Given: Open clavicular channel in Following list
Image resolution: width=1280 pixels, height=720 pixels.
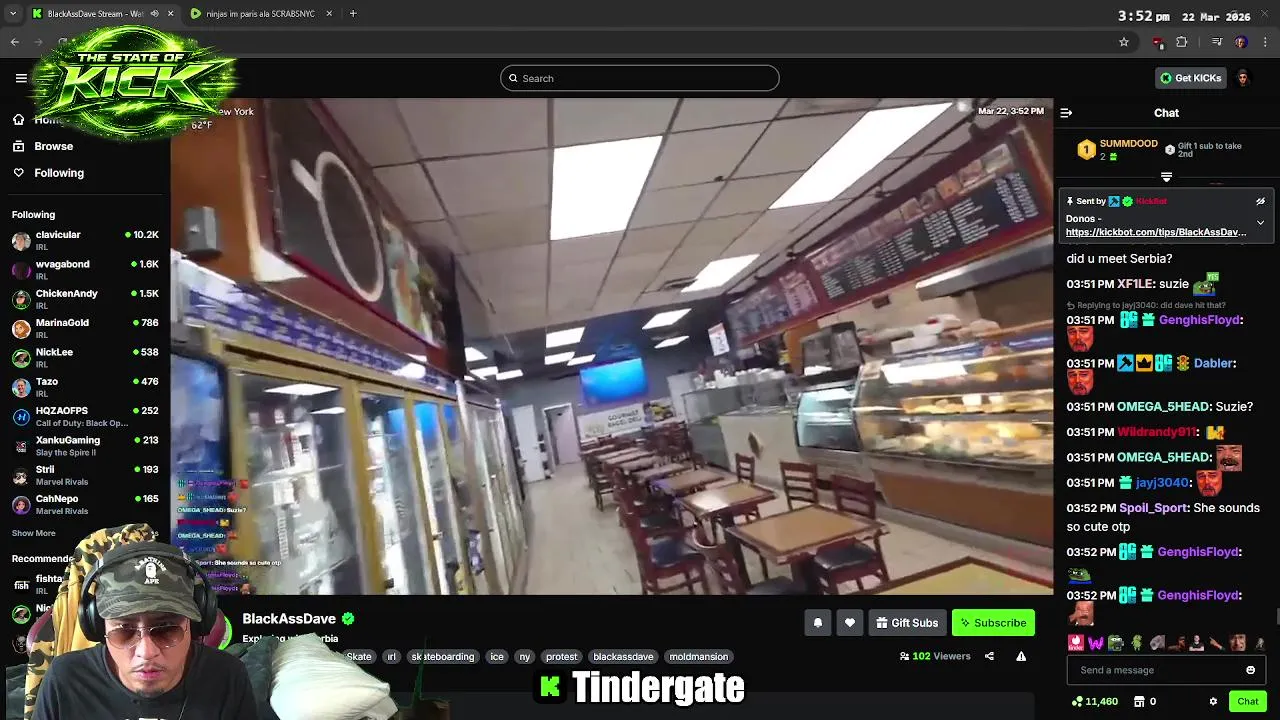Looking at the screenshot, I should (x=85, y=241).
